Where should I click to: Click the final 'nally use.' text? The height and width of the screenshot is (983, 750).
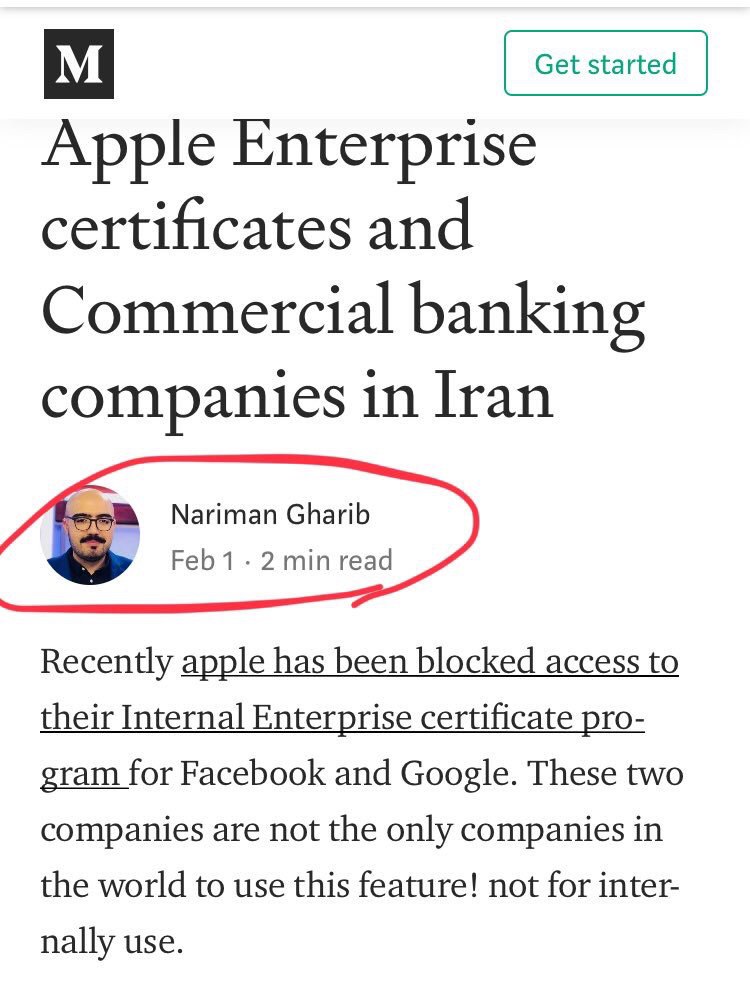point(112,942)
